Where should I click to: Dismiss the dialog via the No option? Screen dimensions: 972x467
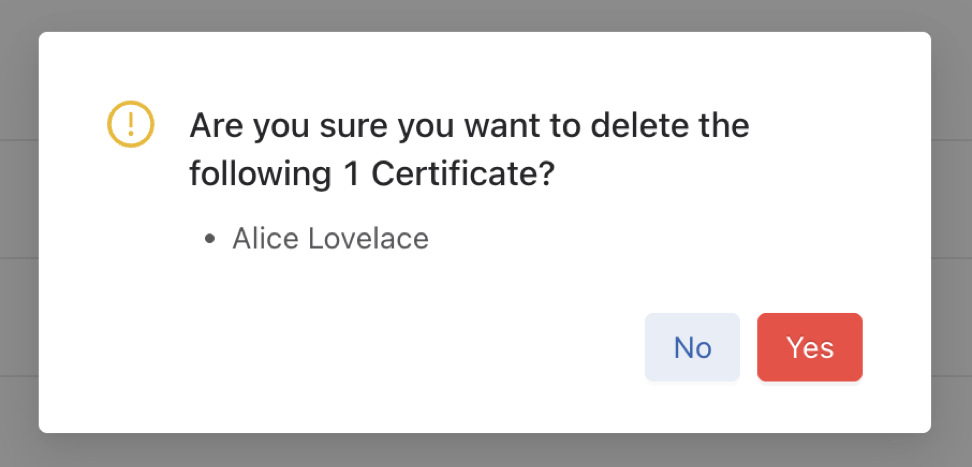[692, 347]
